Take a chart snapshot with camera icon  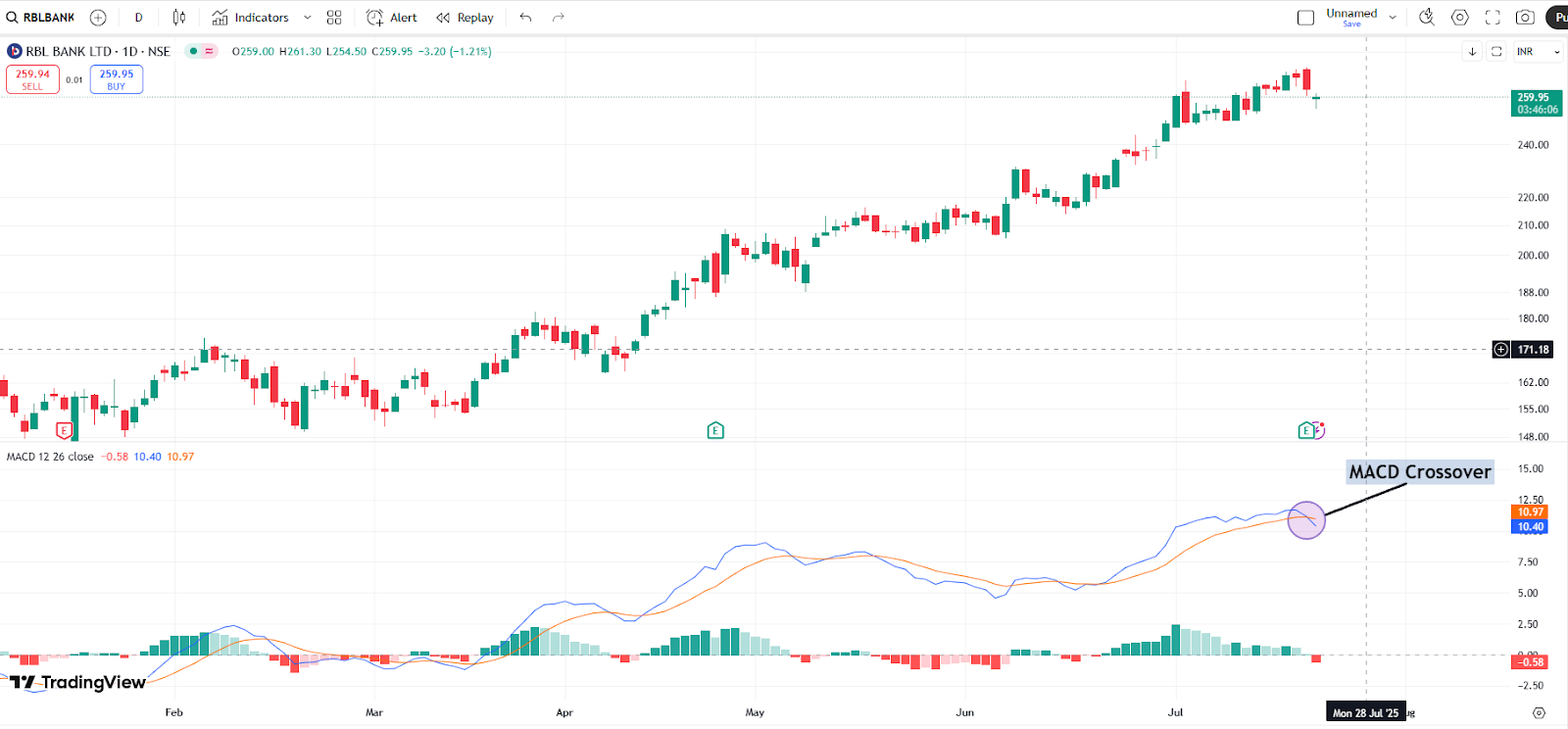coord(1525,18)
